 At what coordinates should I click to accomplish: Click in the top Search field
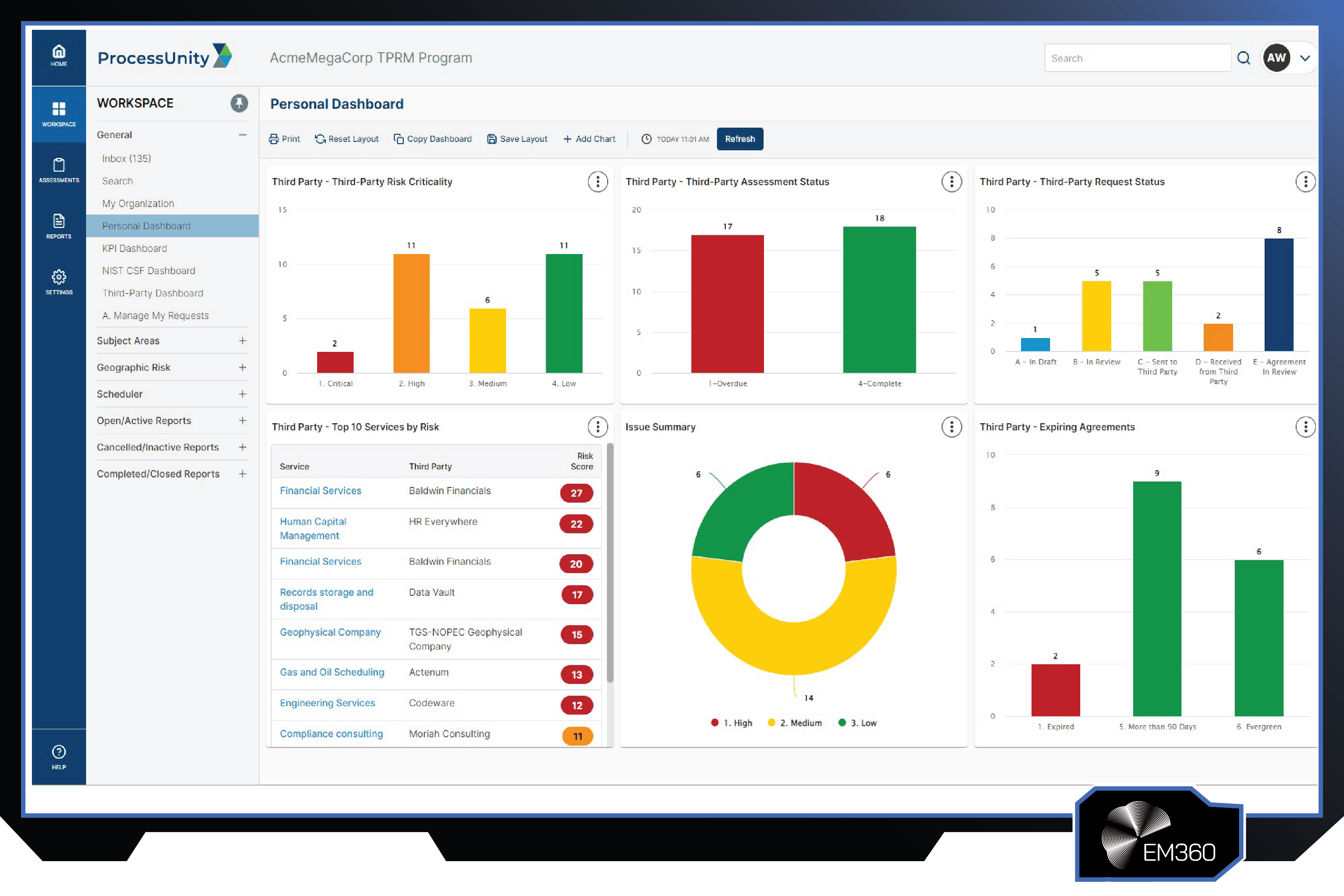coord(1137,58)
